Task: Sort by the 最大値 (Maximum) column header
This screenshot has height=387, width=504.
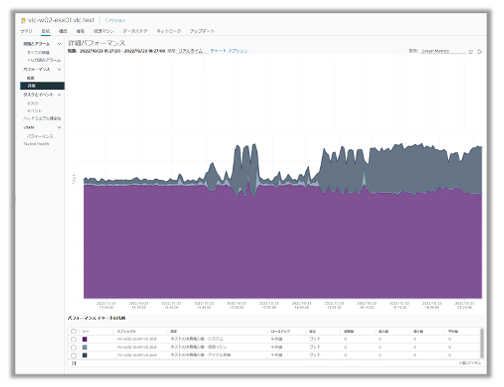Action: pyautogui.click(x=383, y=332)
